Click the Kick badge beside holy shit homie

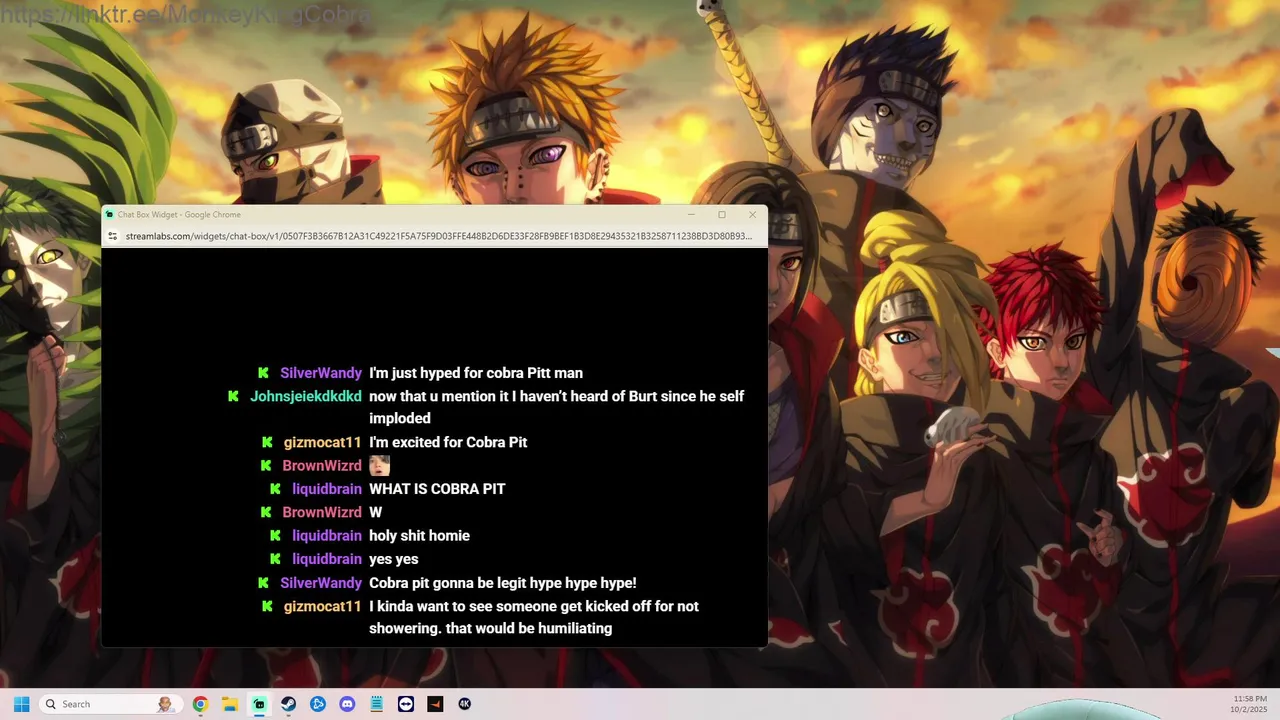[x=275, y=536]
